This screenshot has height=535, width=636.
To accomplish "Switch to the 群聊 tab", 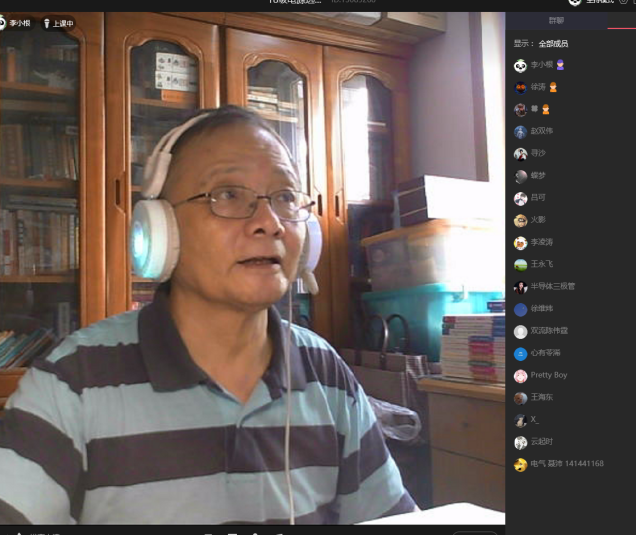I will (x=556, y=20).
